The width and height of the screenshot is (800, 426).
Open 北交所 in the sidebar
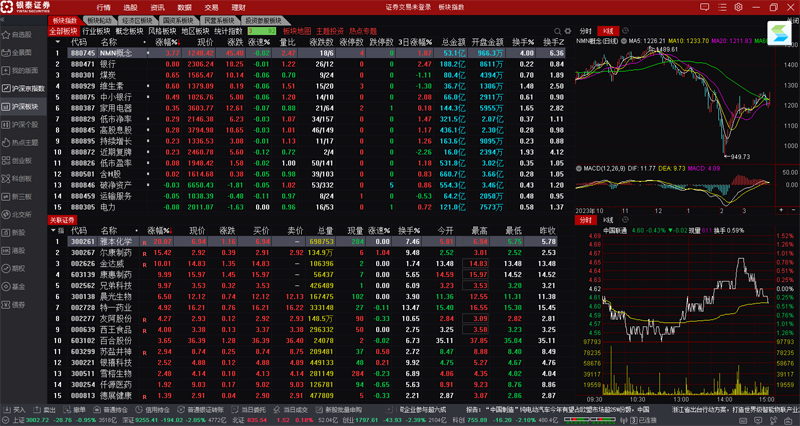coord(17,214)
